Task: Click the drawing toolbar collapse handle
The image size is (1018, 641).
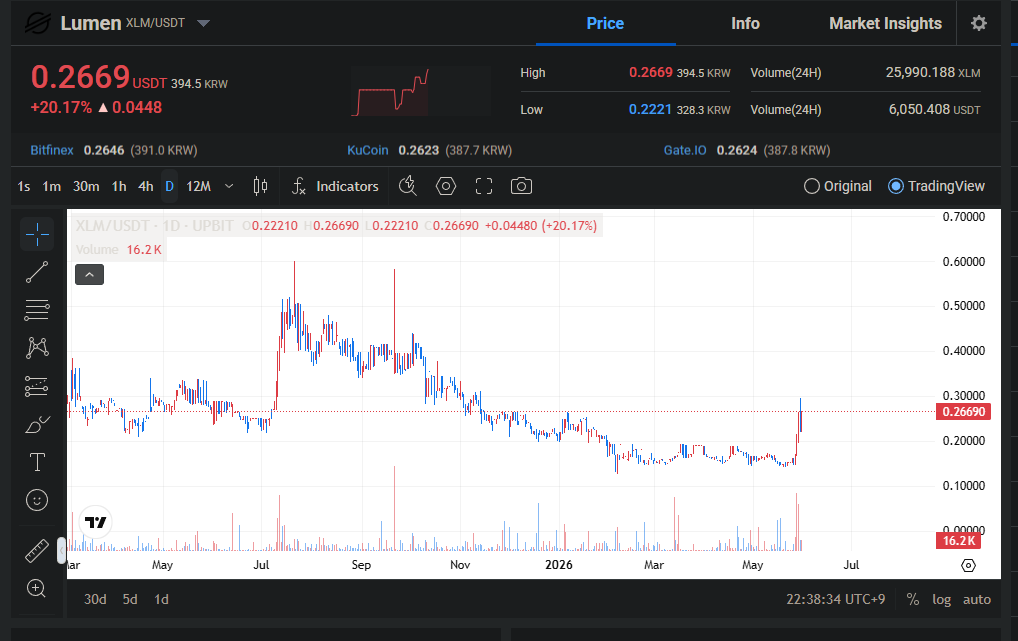Action: (61, 551)
